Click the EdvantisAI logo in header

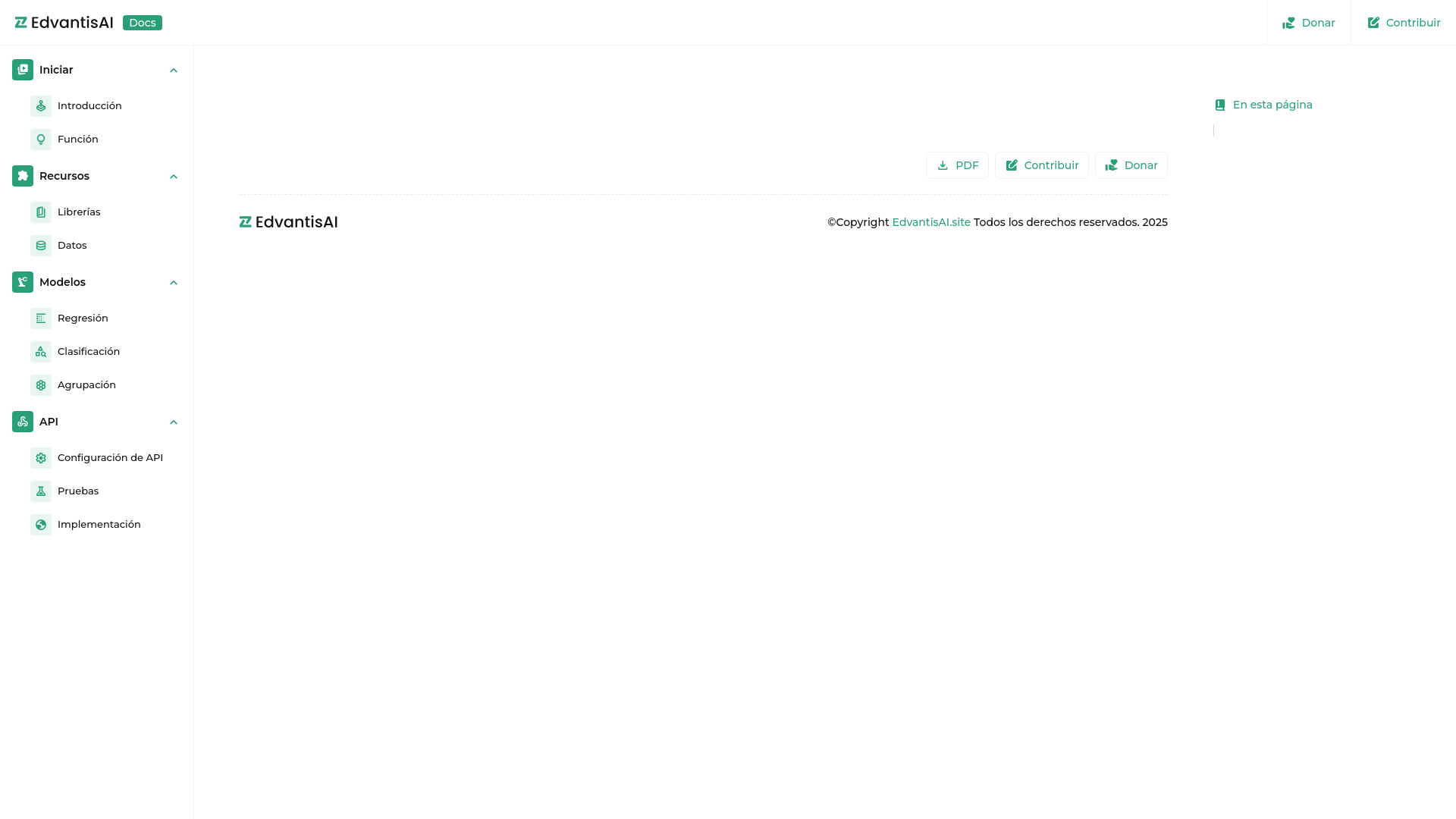64,23
